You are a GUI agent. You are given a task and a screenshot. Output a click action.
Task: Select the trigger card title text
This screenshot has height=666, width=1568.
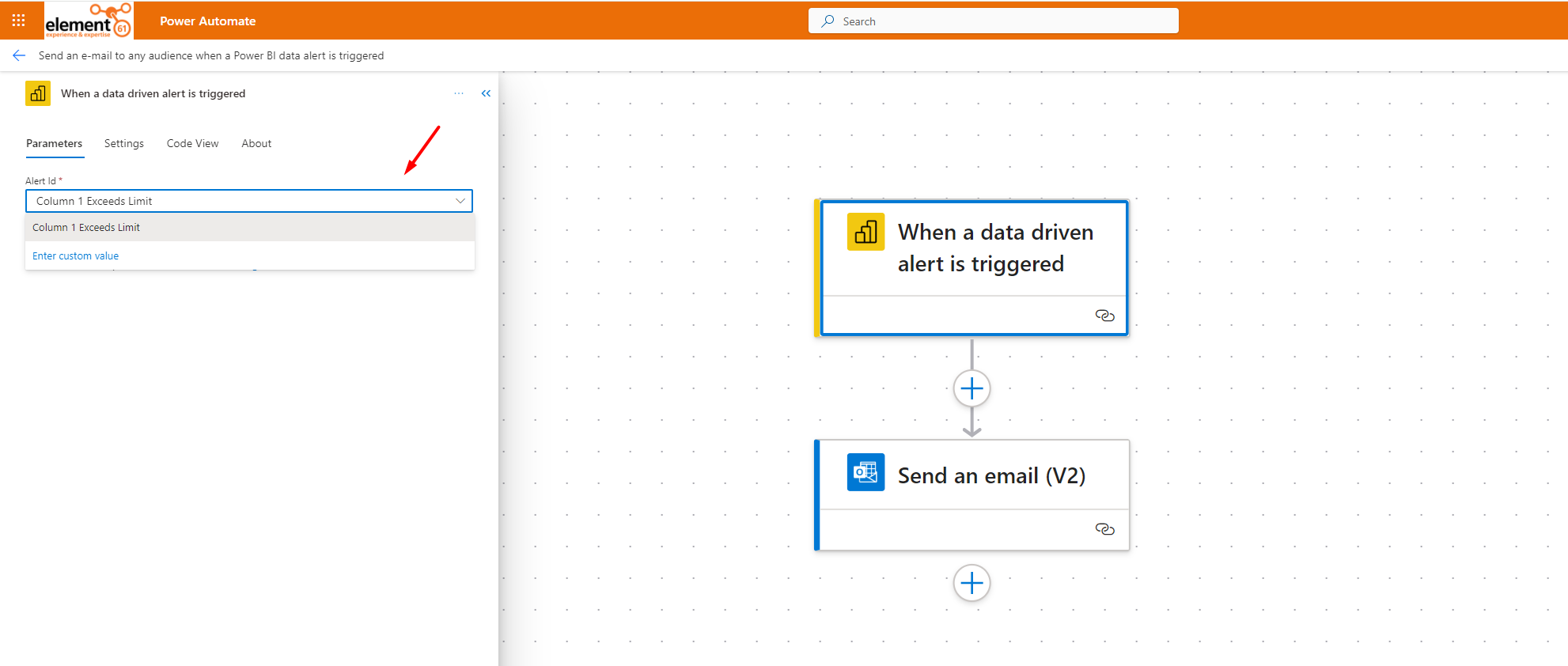tap(995, 248)
